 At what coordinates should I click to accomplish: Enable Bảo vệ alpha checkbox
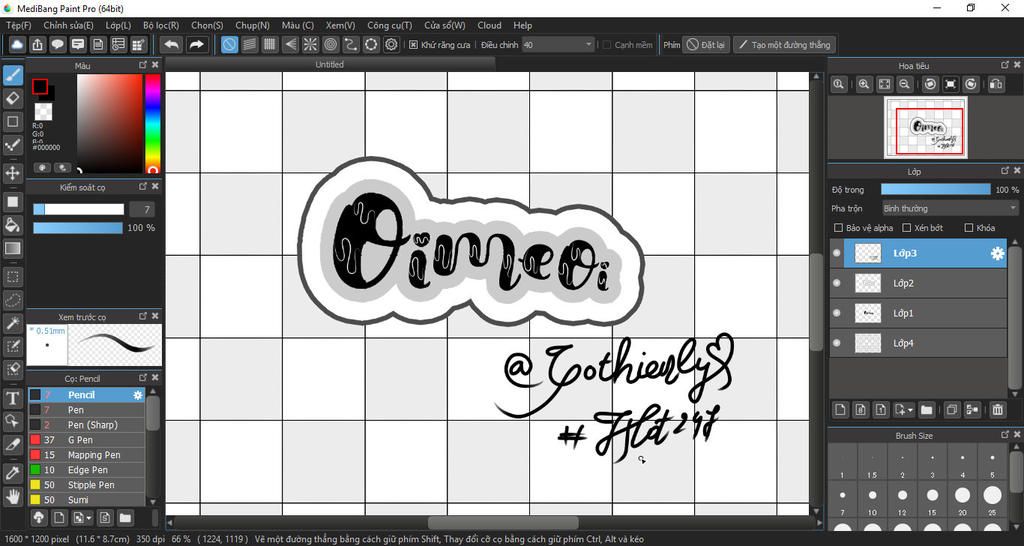(x=839, y=228)
